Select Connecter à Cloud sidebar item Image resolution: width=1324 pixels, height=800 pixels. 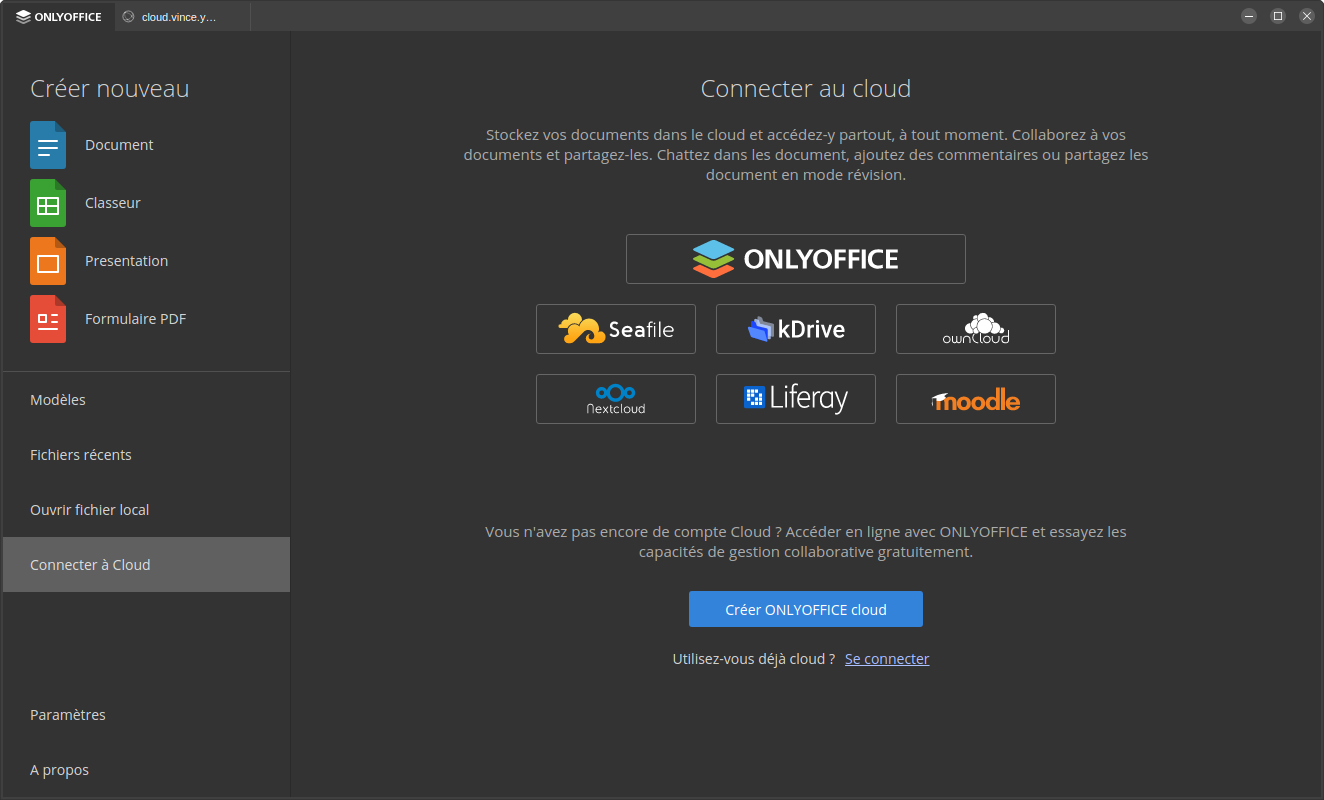click(x=90, y=565)
